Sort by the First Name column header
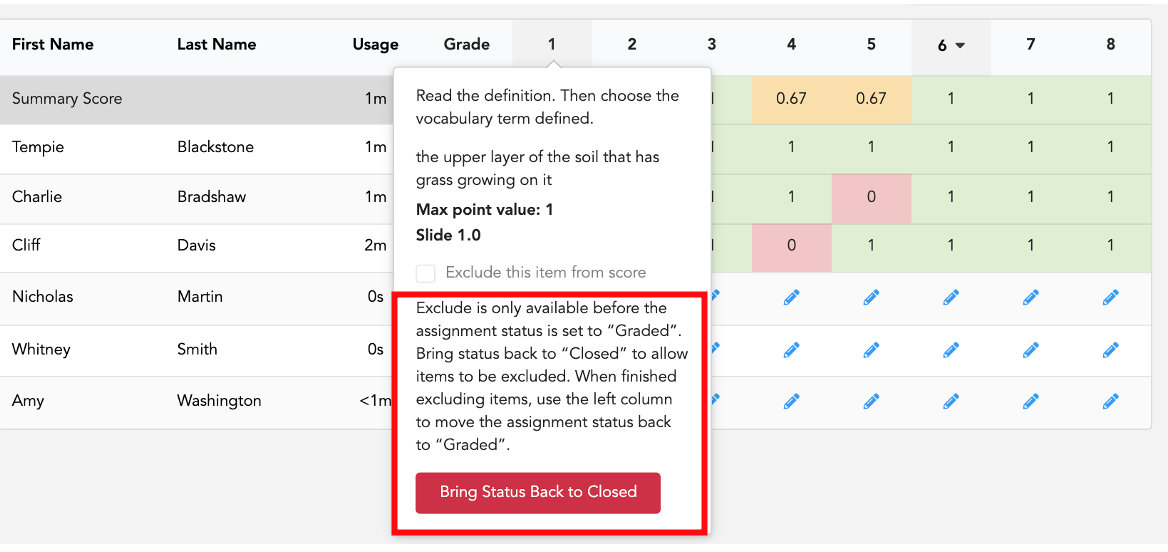 pos(52,45)
